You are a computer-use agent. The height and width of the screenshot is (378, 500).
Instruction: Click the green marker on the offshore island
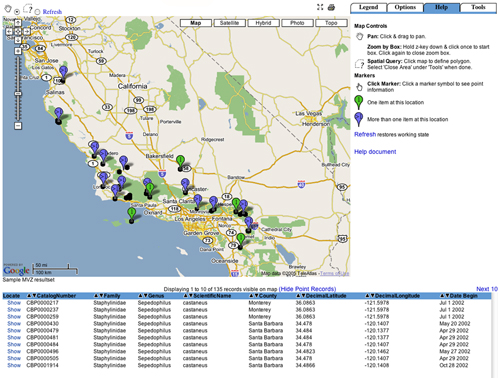(x=132, y=214)
